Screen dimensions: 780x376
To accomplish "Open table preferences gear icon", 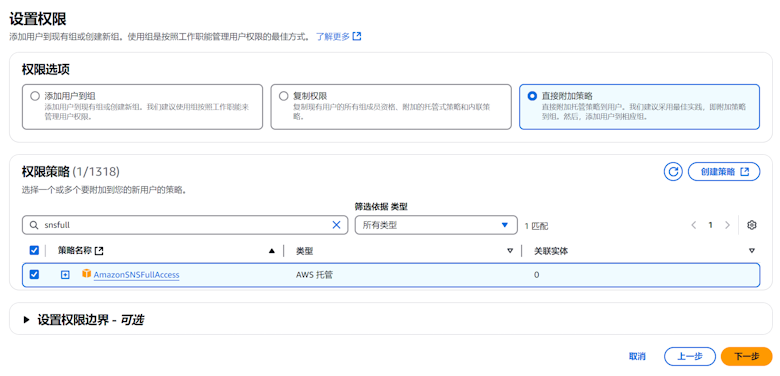I will tap(752, 225).
